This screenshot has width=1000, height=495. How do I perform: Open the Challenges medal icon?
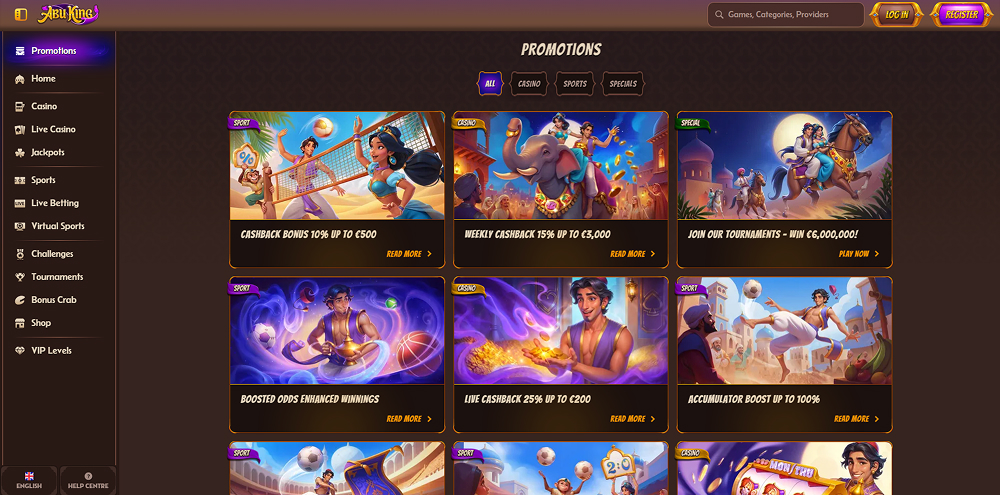pos(20,254)
